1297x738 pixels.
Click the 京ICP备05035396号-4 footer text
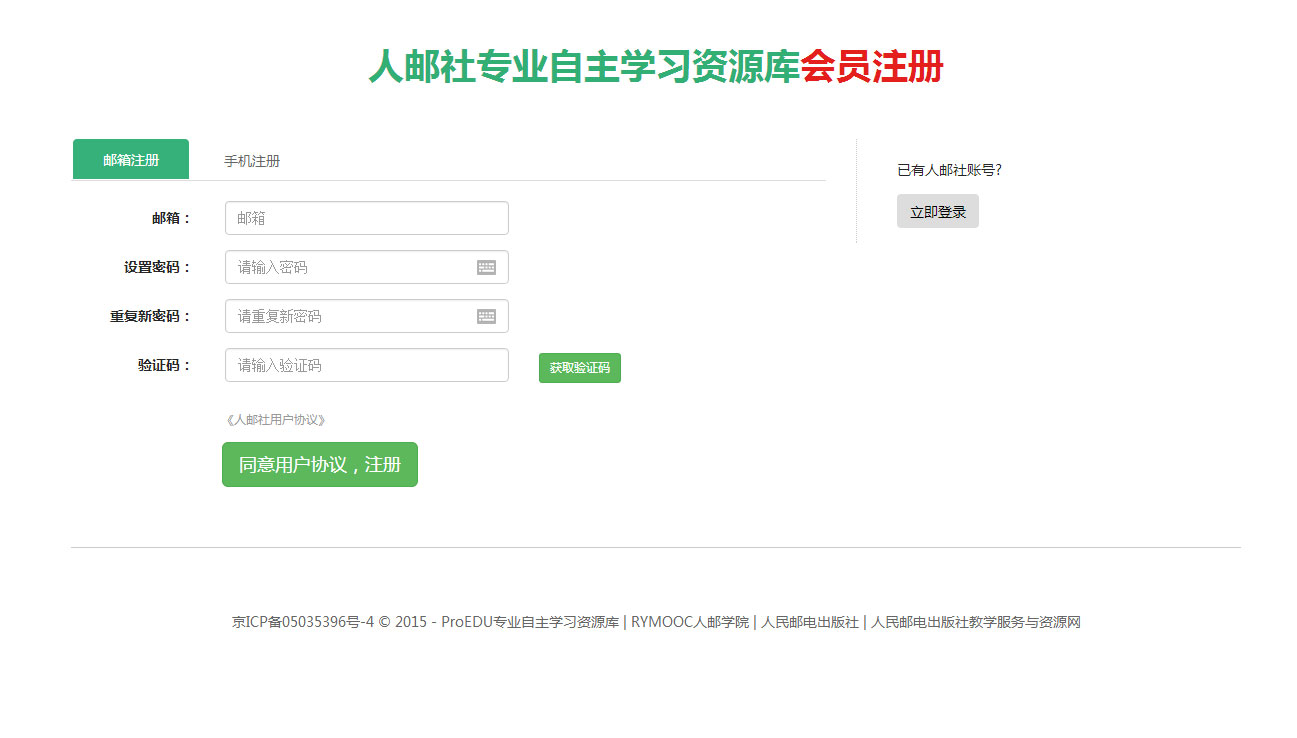[302, 622]
